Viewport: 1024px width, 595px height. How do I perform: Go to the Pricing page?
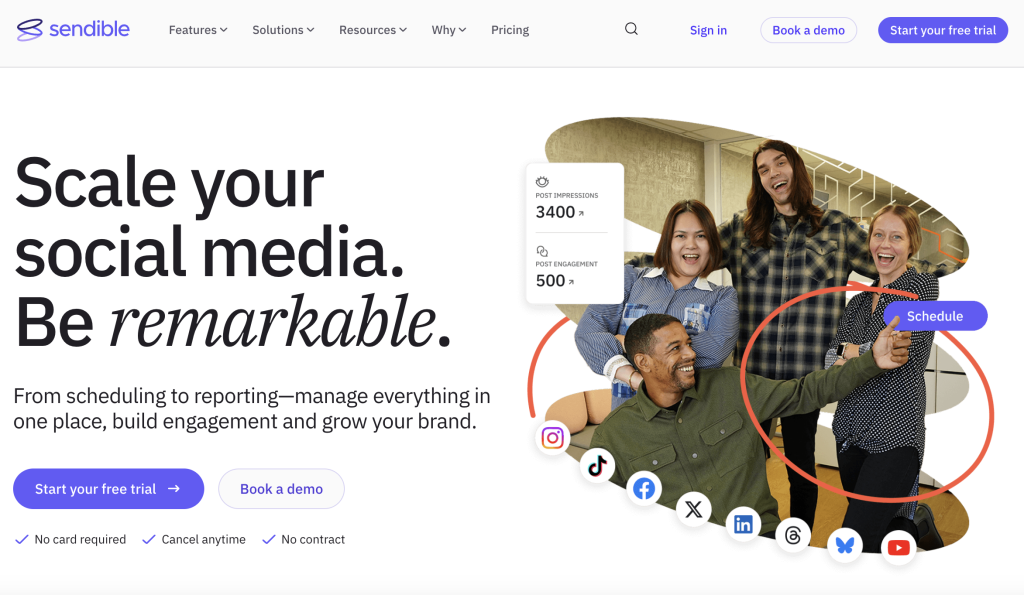tap(510, 30)
